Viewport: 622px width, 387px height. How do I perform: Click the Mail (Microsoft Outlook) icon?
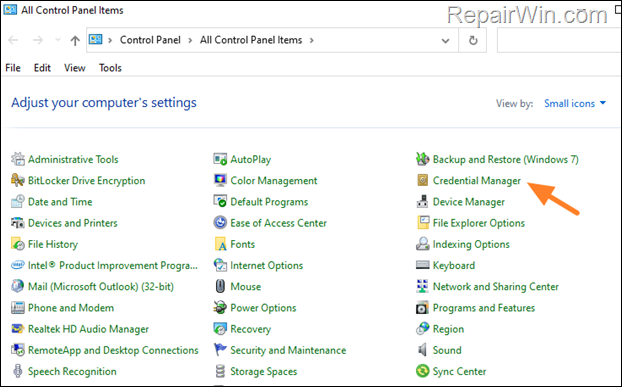pos(17,286)
